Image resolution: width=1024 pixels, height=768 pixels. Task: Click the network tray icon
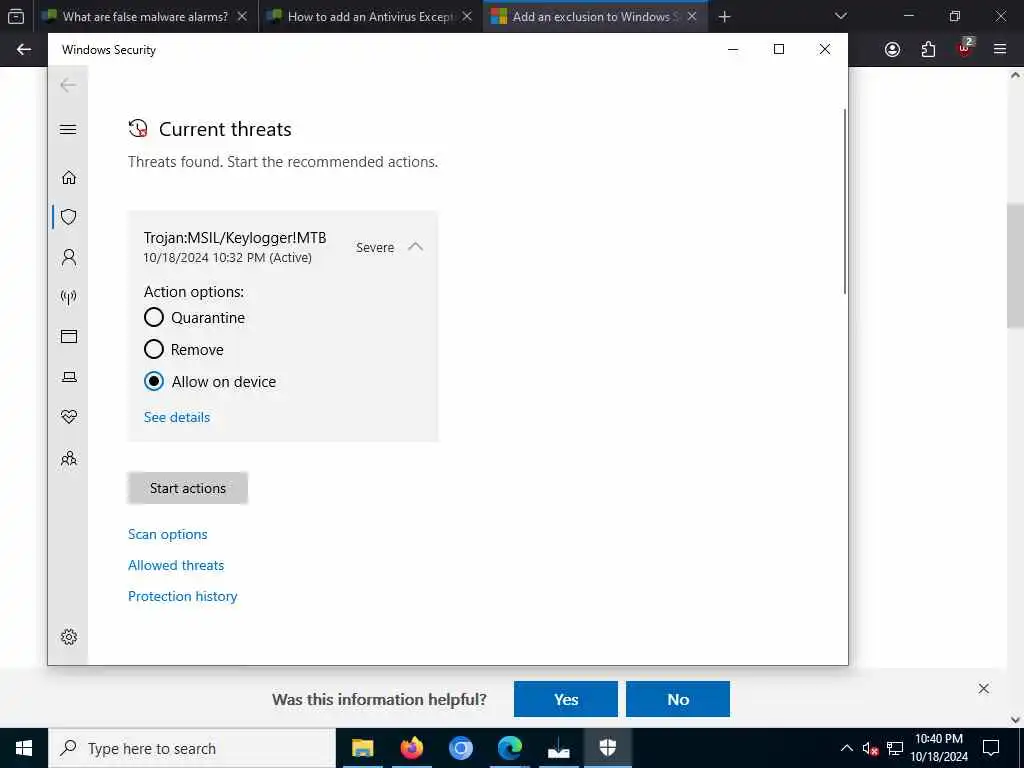895,748
